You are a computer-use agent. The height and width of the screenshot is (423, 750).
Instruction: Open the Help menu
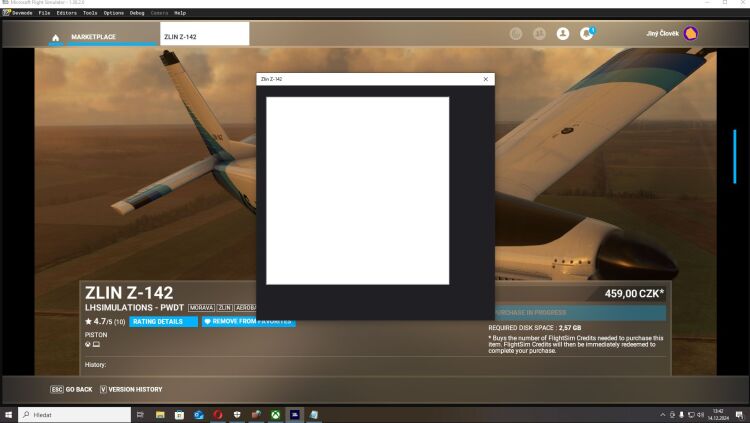tap(180, 13)
